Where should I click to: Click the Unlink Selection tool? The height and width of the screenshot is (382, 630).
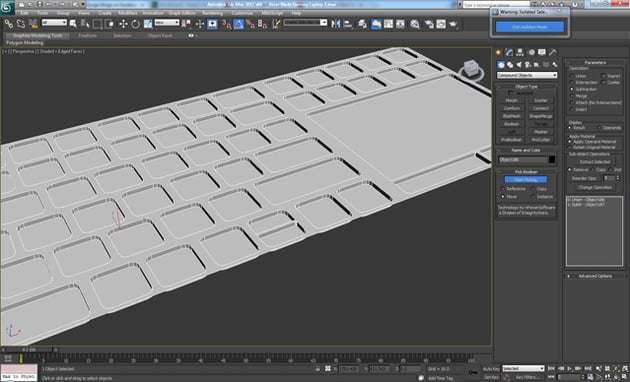[21, 24]
